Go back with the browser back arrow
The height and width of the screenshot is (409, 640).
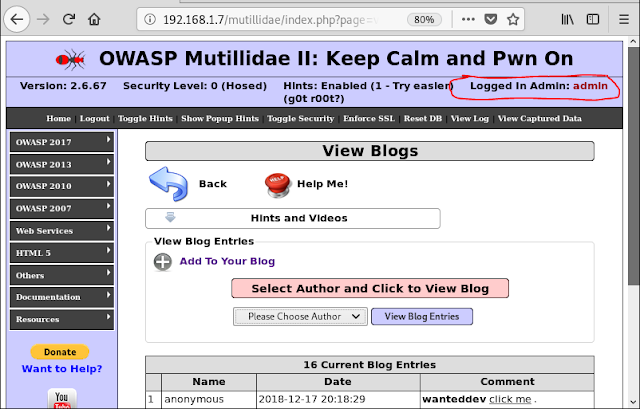pyautogui.click(x=17, y=19)
